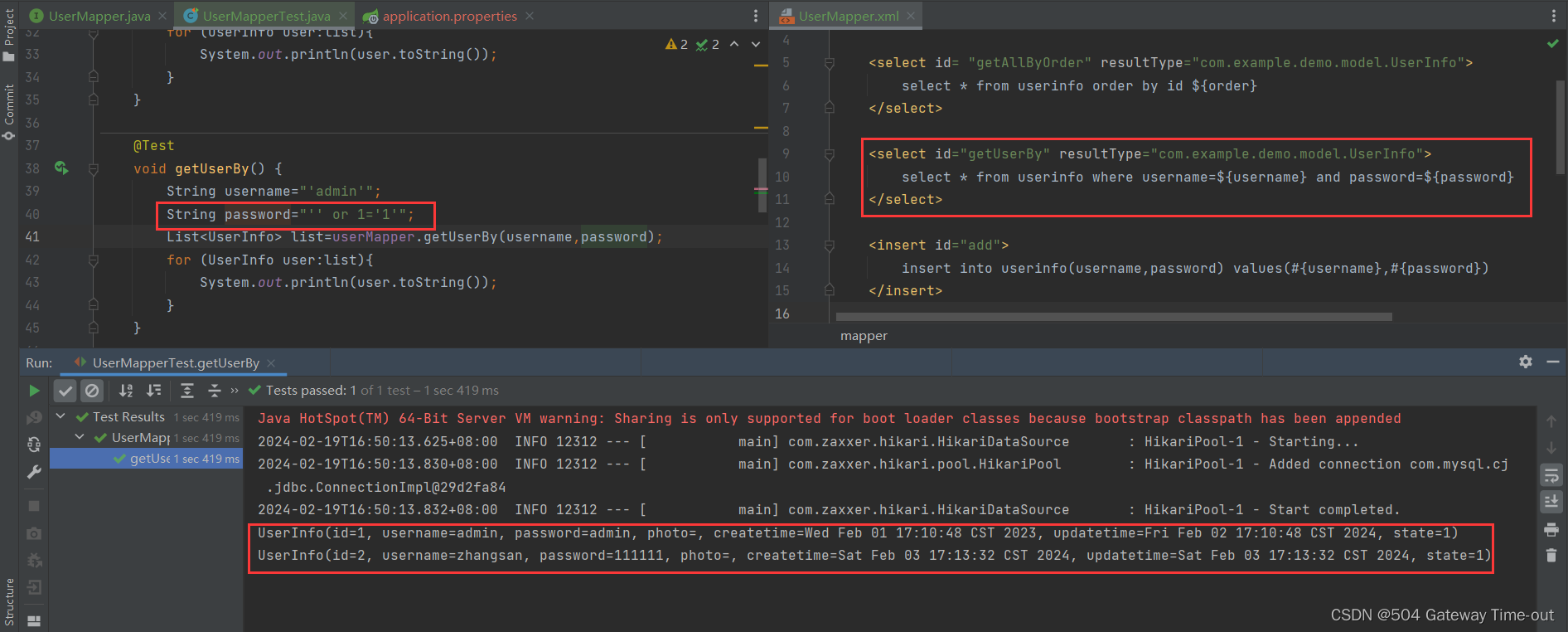Click XML inspection status green checkmark
1568x632 pixels.
1552,43
